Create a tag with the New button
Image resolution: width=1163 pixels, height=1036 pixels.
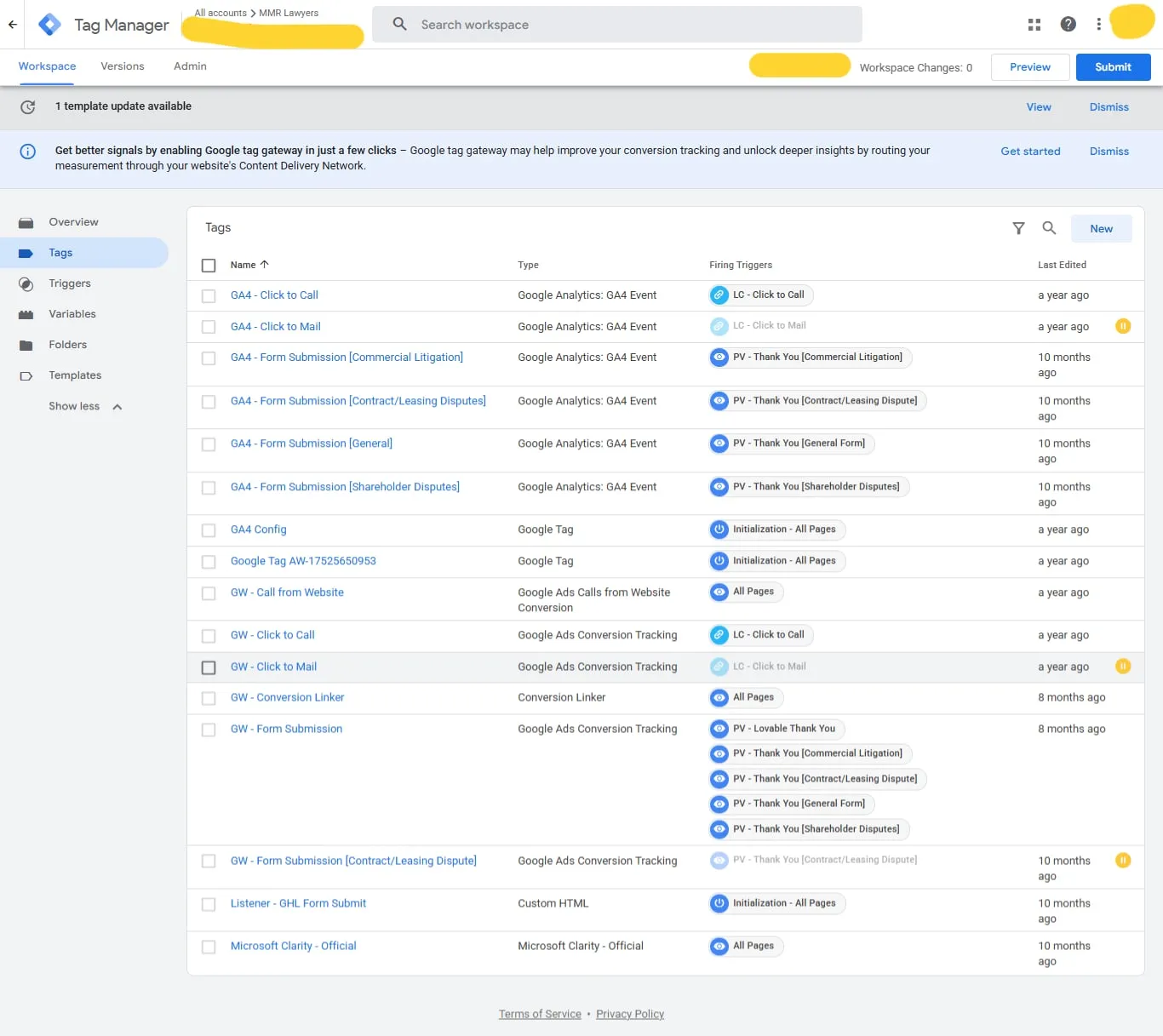(1101, 229)
